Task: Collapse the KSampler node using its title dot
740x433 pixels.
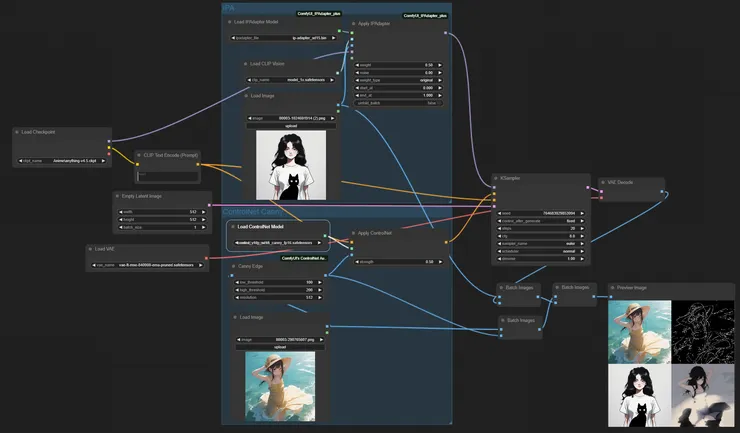Action: click(x=496, y=179)
